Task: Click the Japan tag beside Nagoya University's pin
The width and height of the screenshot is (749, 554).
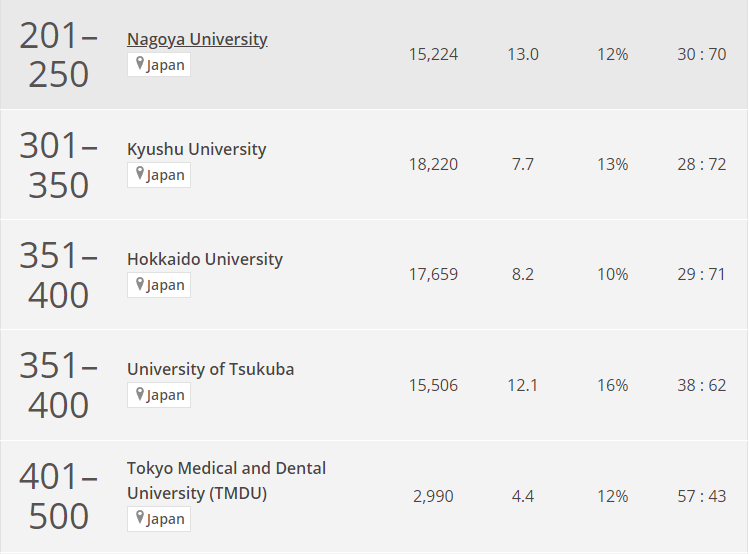Action: click(x=166, y=66)
